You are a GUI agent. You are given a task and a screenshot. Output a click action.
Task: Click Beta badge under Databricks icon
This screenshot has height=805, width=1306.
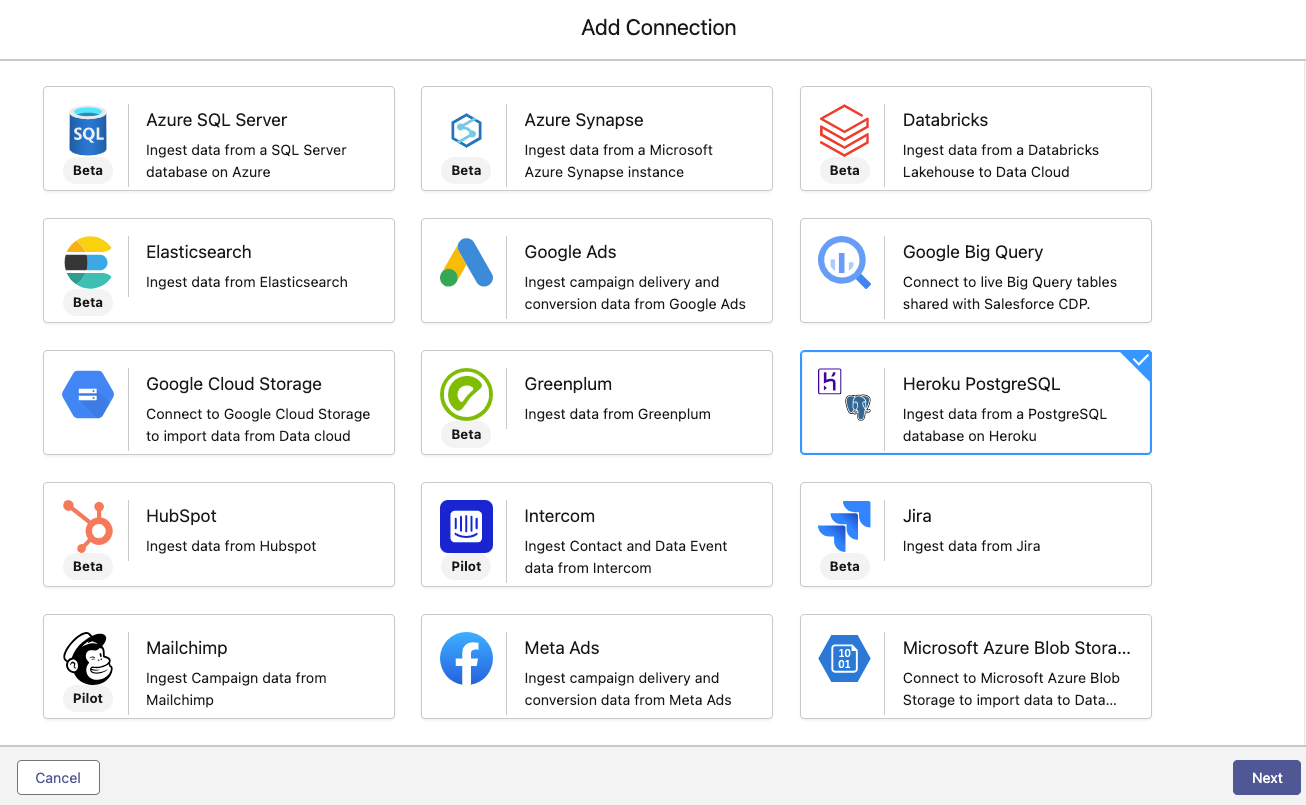coord(844,170)
